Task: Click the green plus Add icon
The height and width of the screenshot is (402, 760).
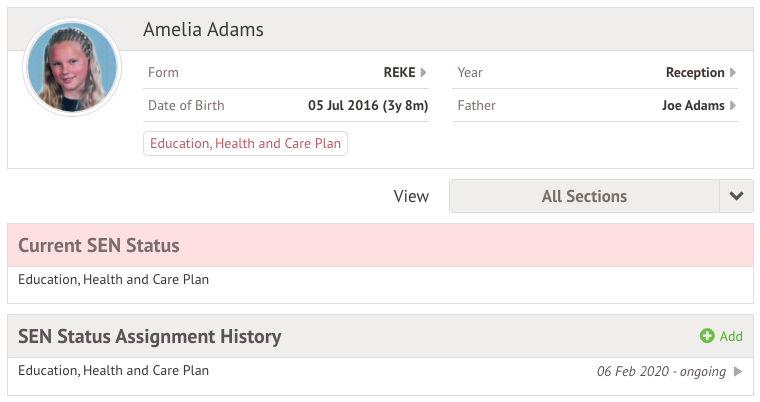Action: click(x=707, y=337)
